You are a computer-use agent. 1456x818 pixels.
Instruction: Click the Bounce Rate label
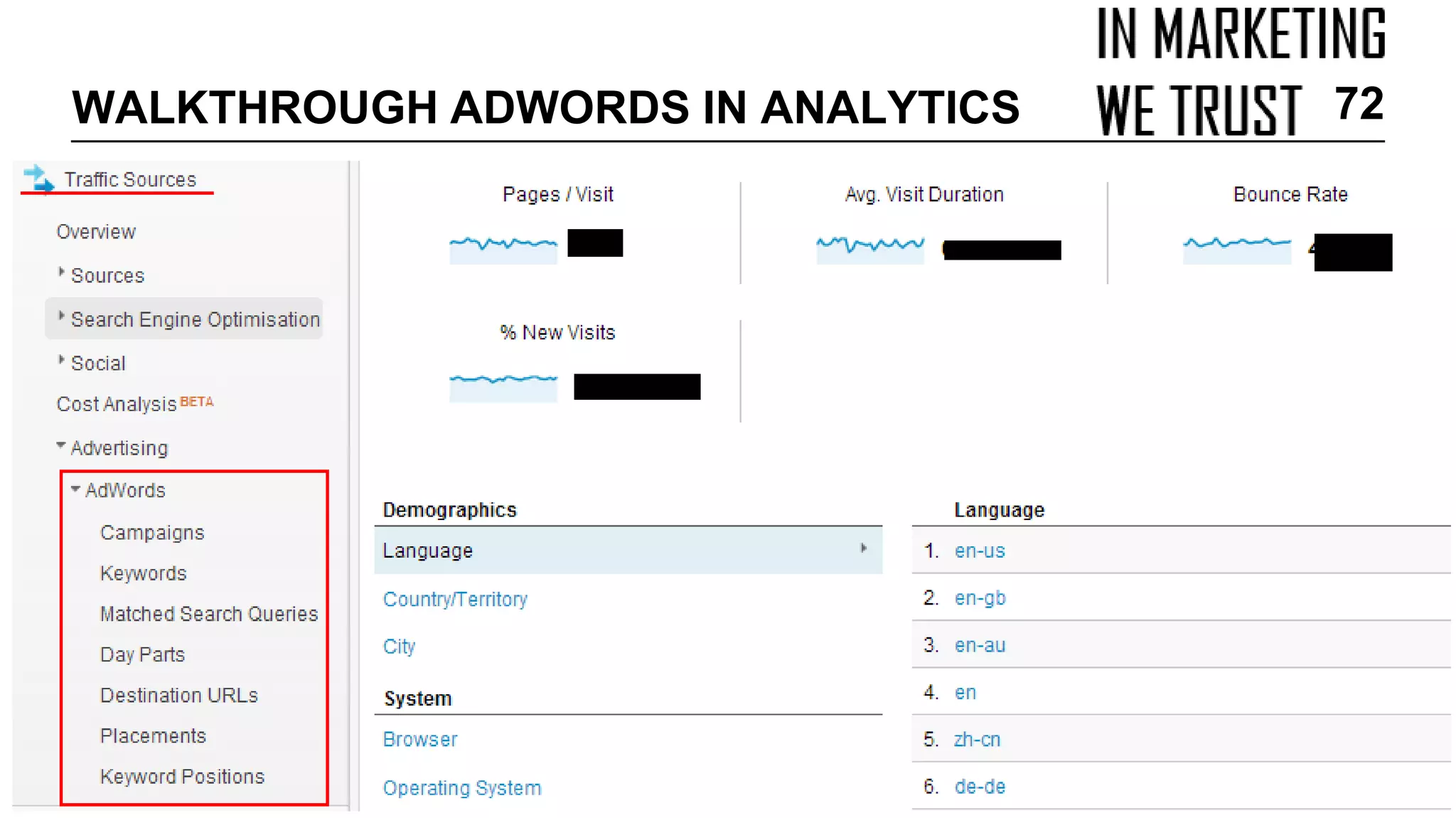click(1290, 194)
